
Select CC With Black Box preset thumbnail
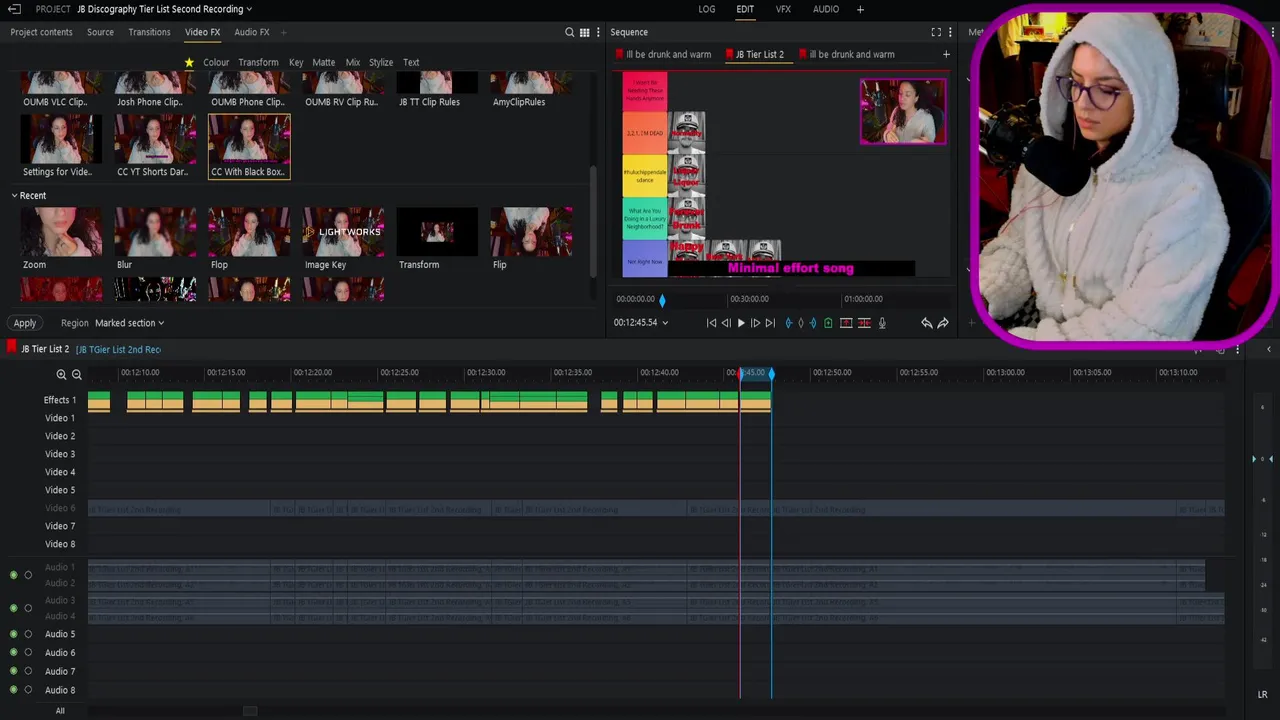point(249,146)
